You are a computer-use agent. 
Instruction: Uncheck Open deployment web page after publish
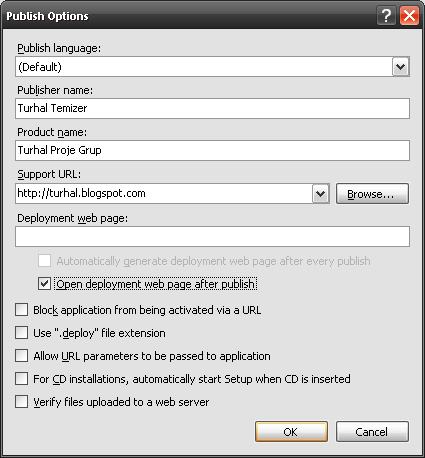pyautogui.click(x=44, y=284)
